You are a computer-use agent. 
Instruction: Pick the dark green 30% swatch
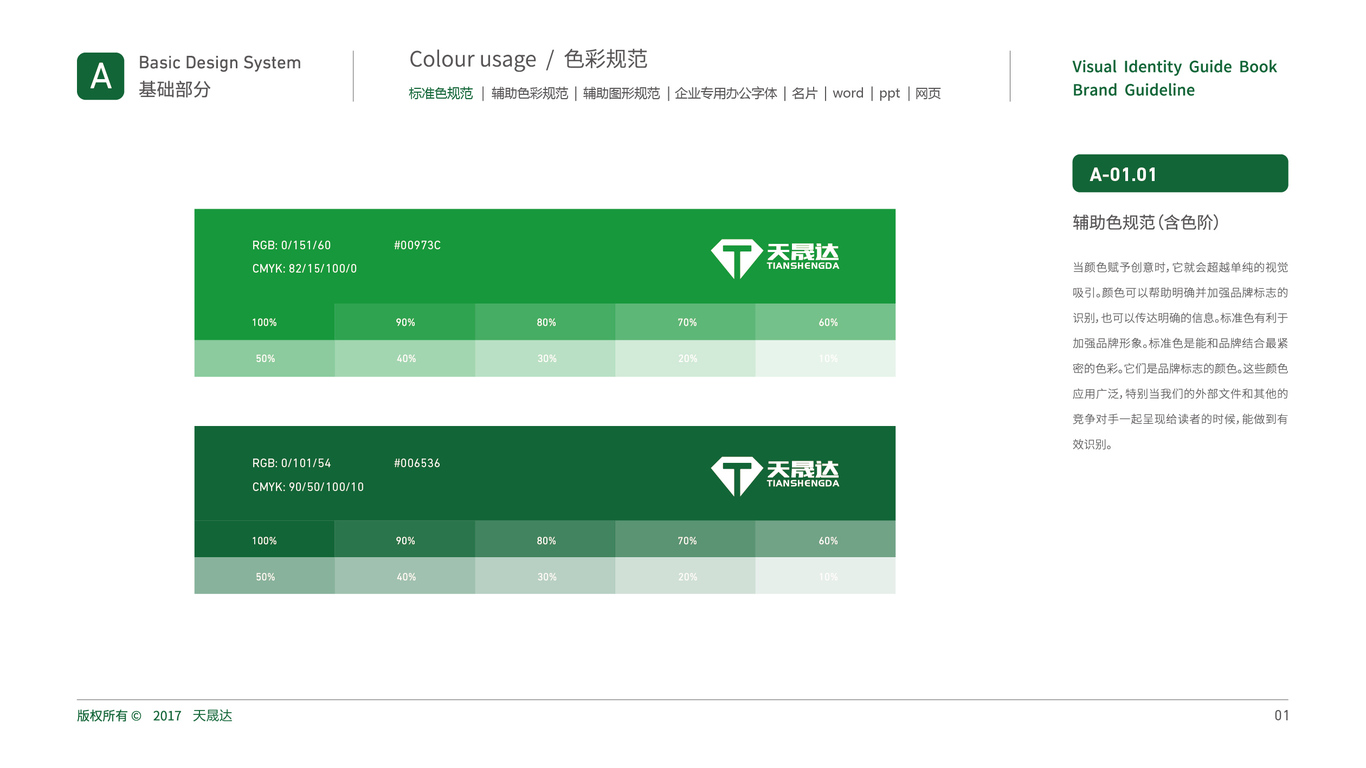545,576
